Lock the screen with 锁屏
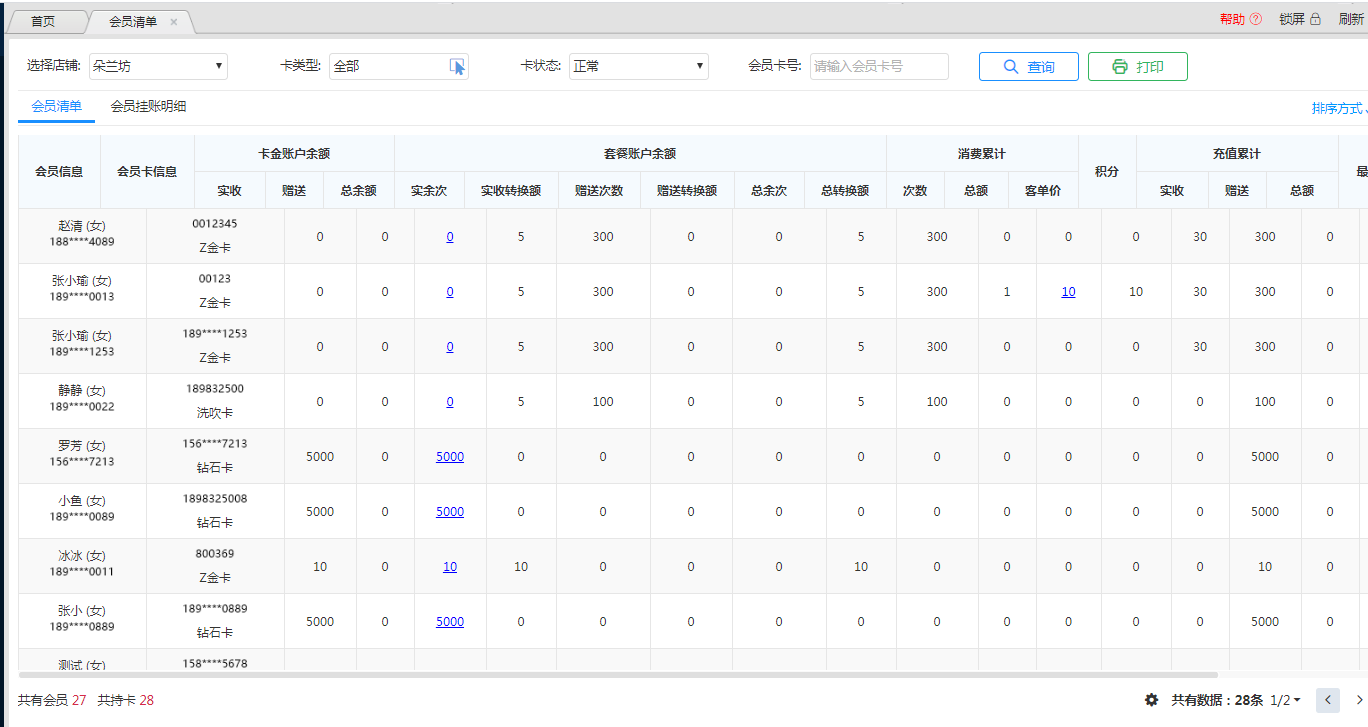This screenshot has height=727, width=1368. tap(1300, 19)
